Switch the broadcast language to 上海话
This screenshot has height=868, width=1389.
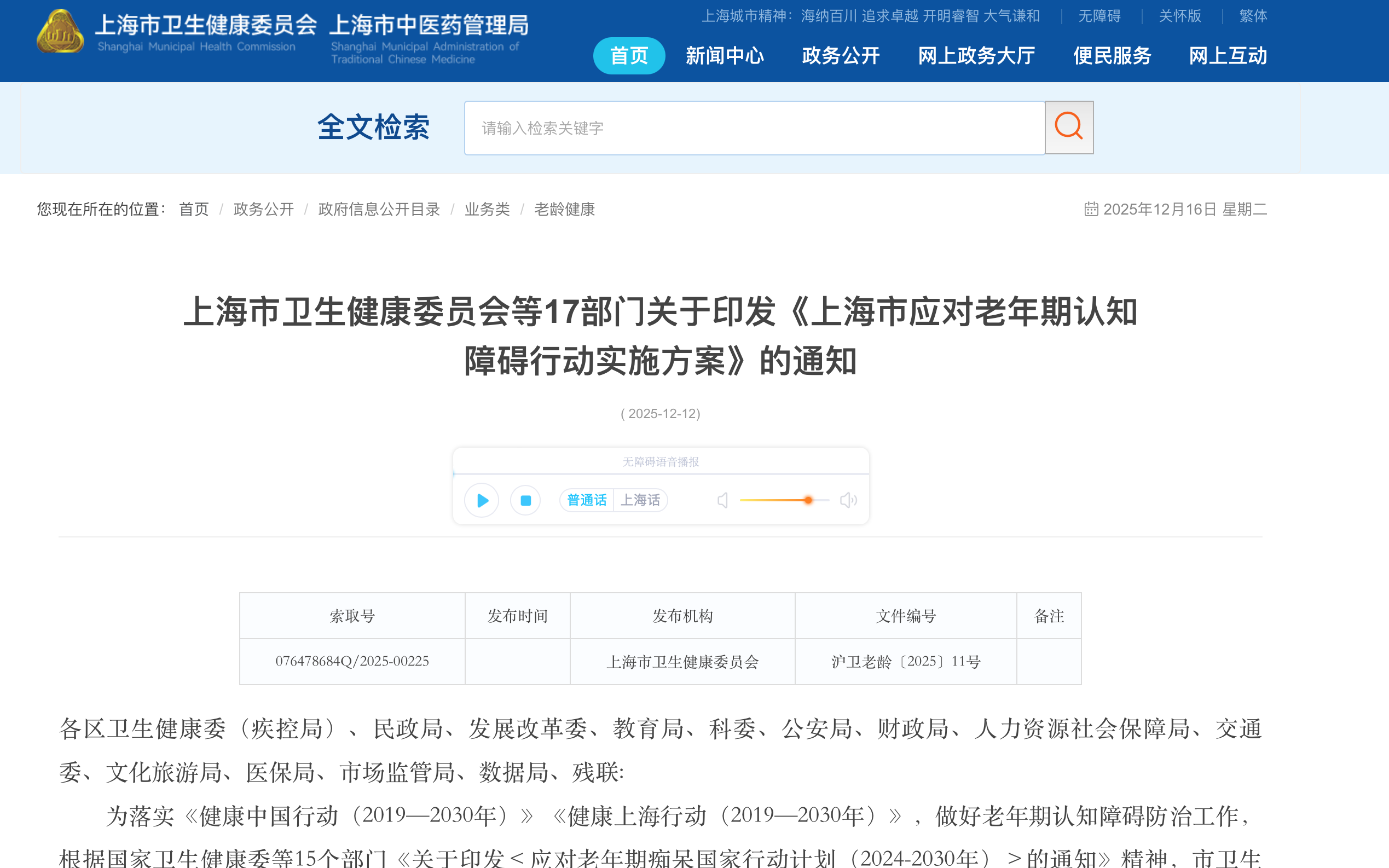640,500
